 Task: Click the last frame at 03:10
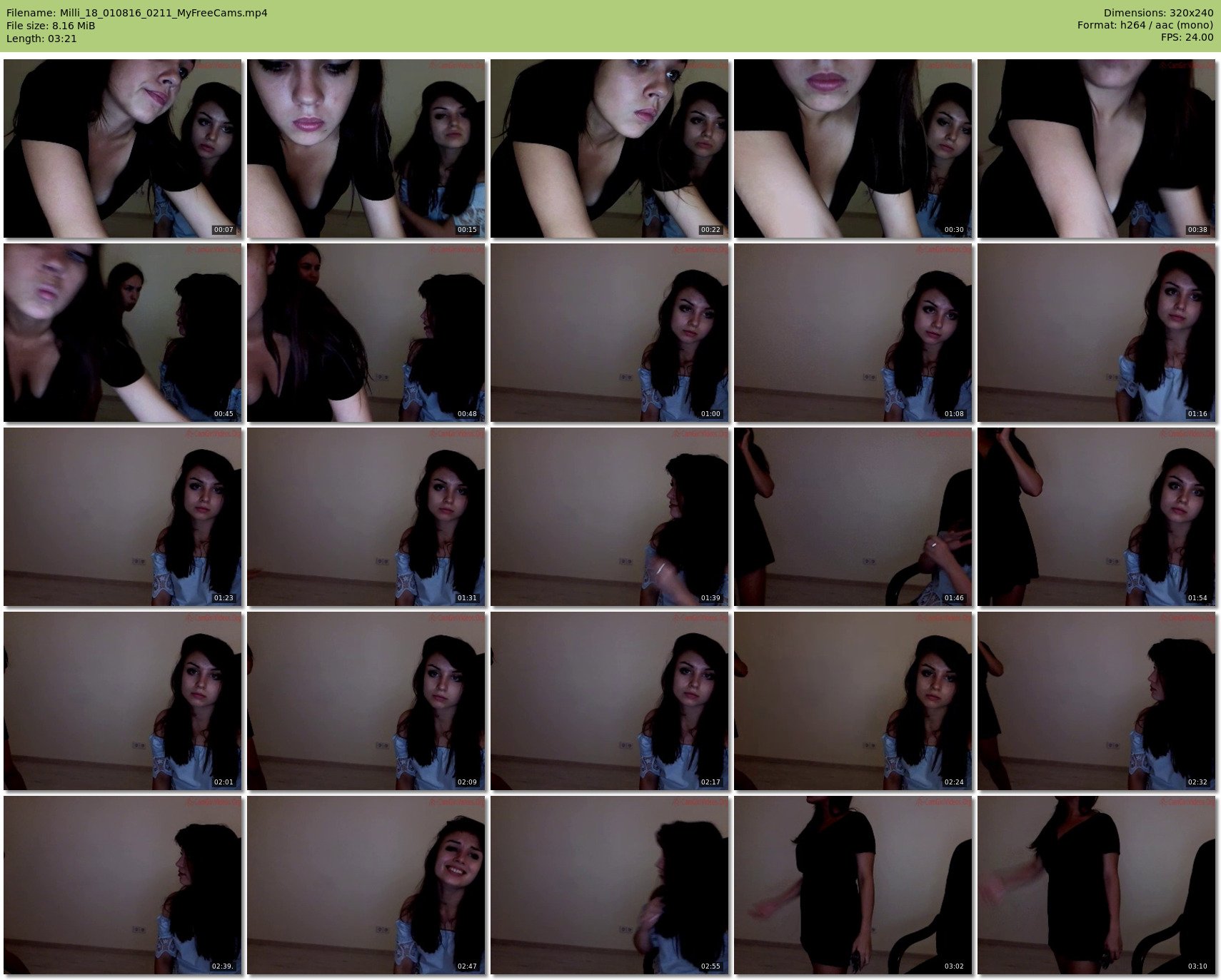tap(1097, 885)
